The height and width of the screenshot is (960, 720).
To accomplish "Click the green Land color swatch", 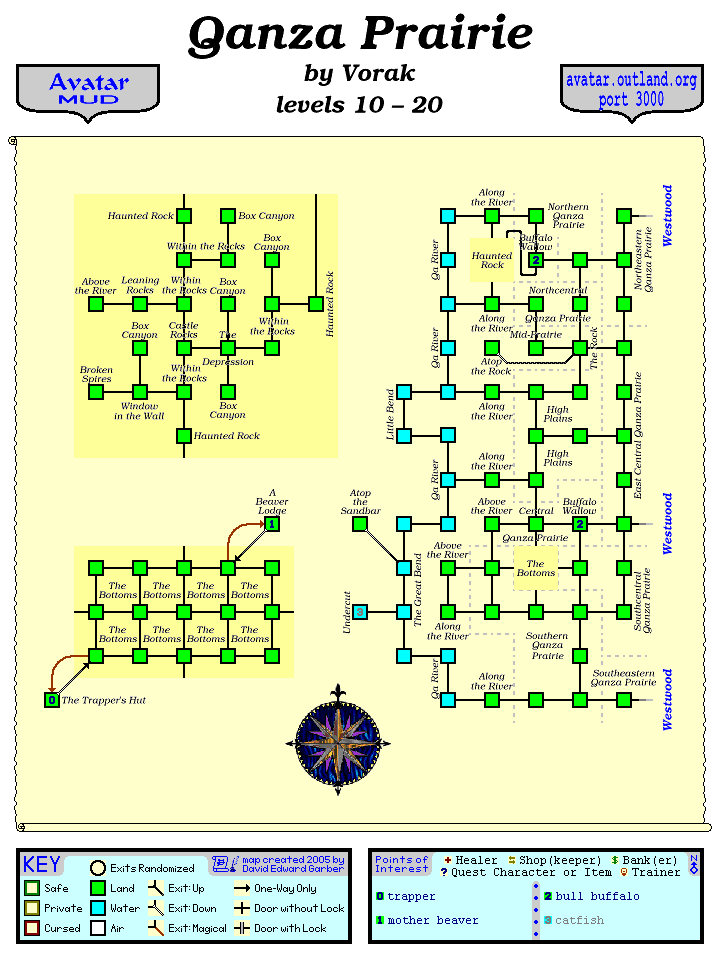I will (x=98, y=888).
